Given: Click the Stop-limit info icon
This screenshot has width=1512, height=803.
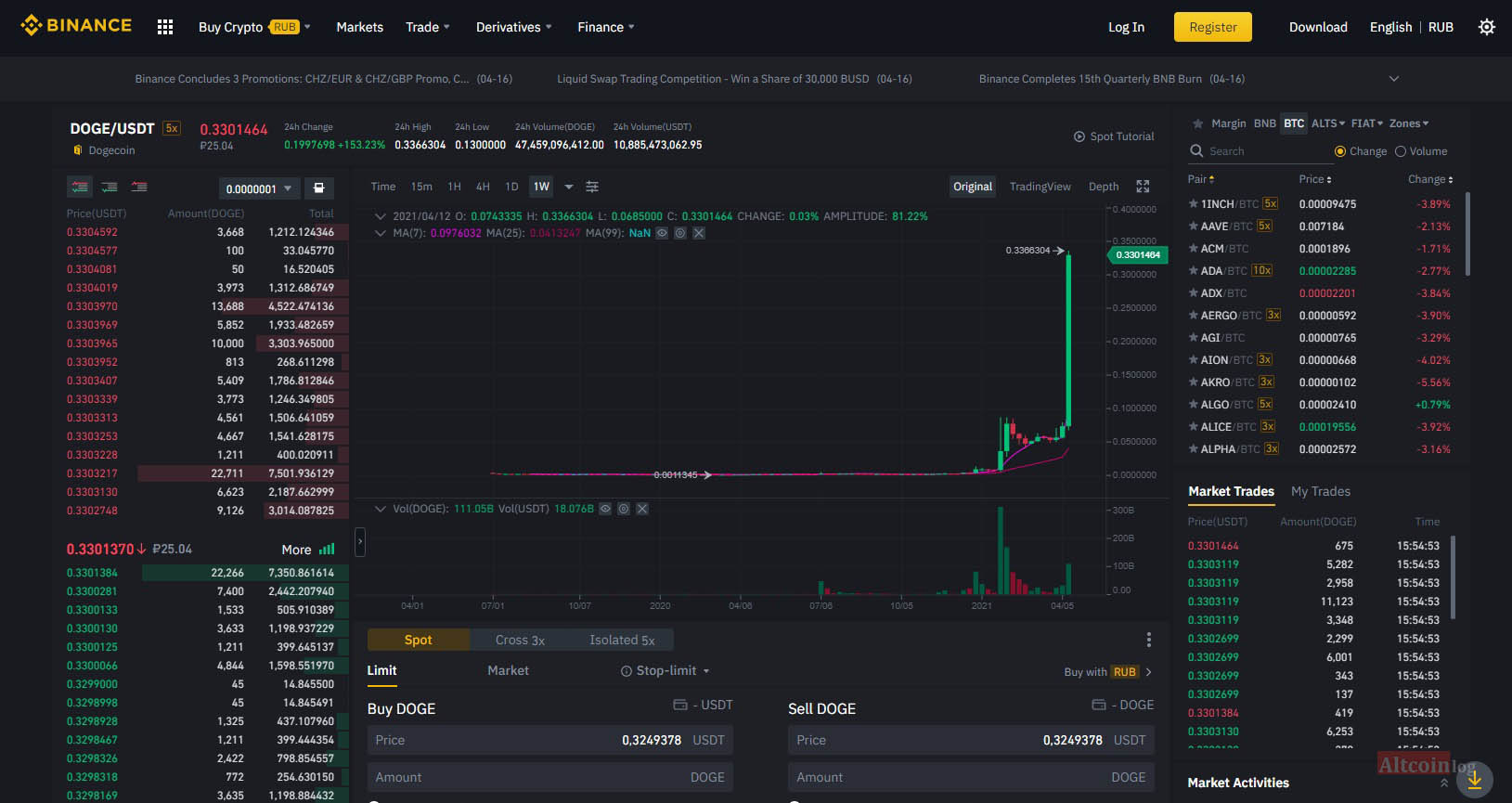Looking at the screenshot, I should 627,671.
